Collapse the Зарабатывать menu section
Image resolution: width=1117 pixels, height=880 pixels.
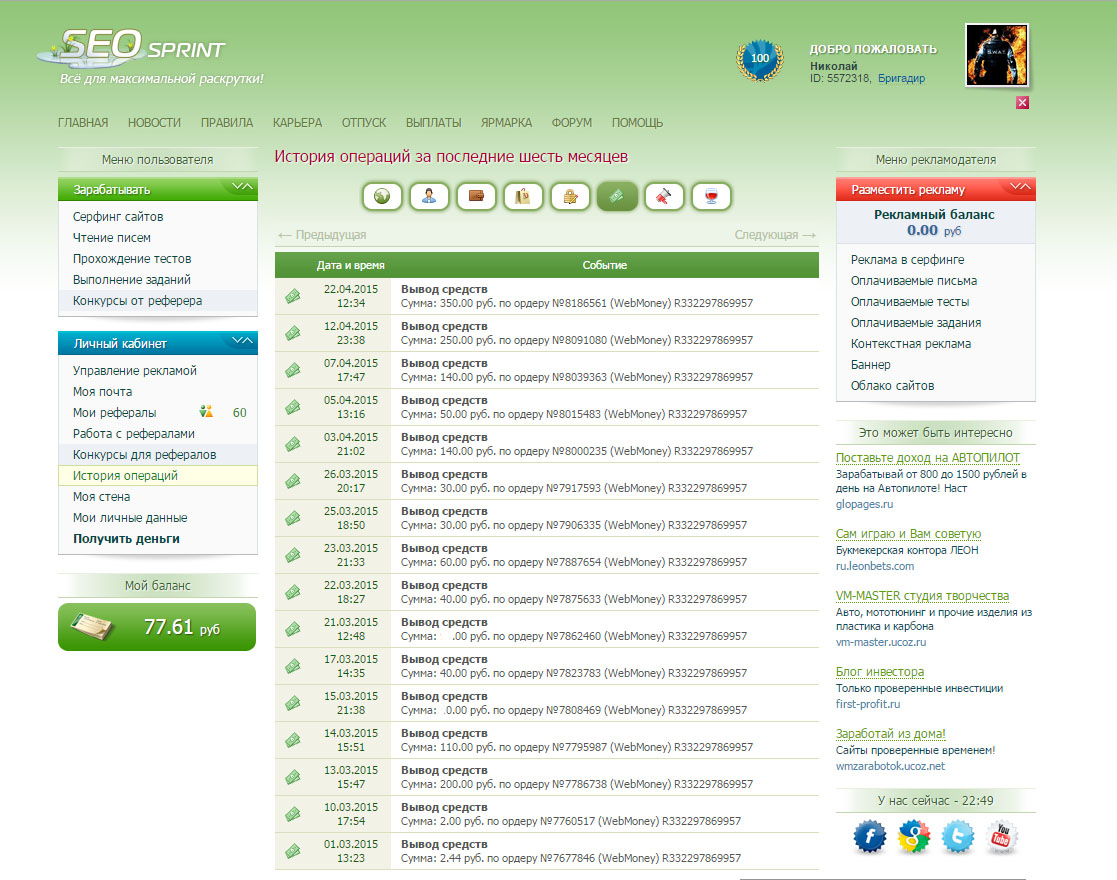click(x=242, y=188)
